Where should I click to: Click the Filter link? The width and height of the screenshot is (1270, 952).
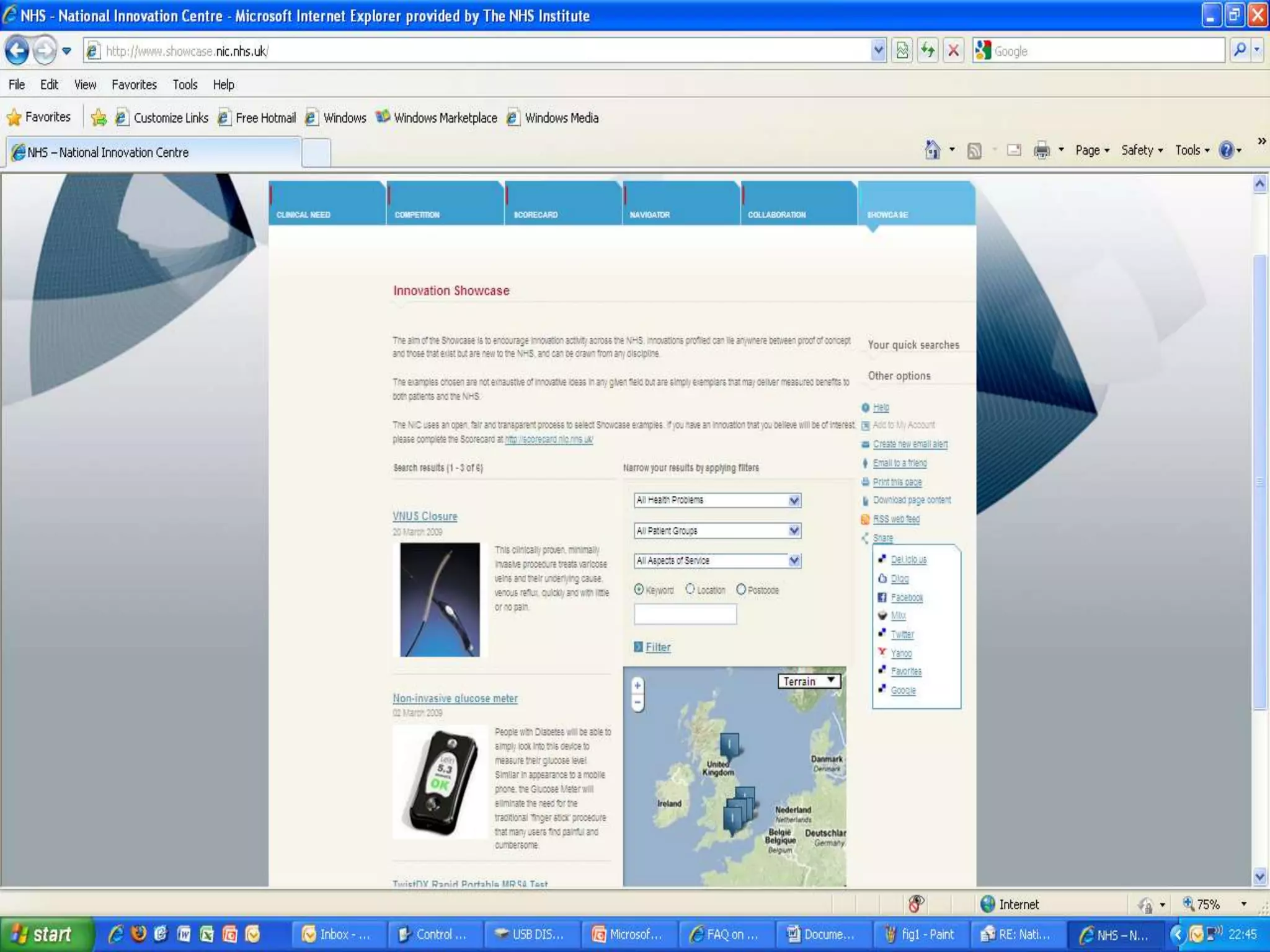point(657,647)
